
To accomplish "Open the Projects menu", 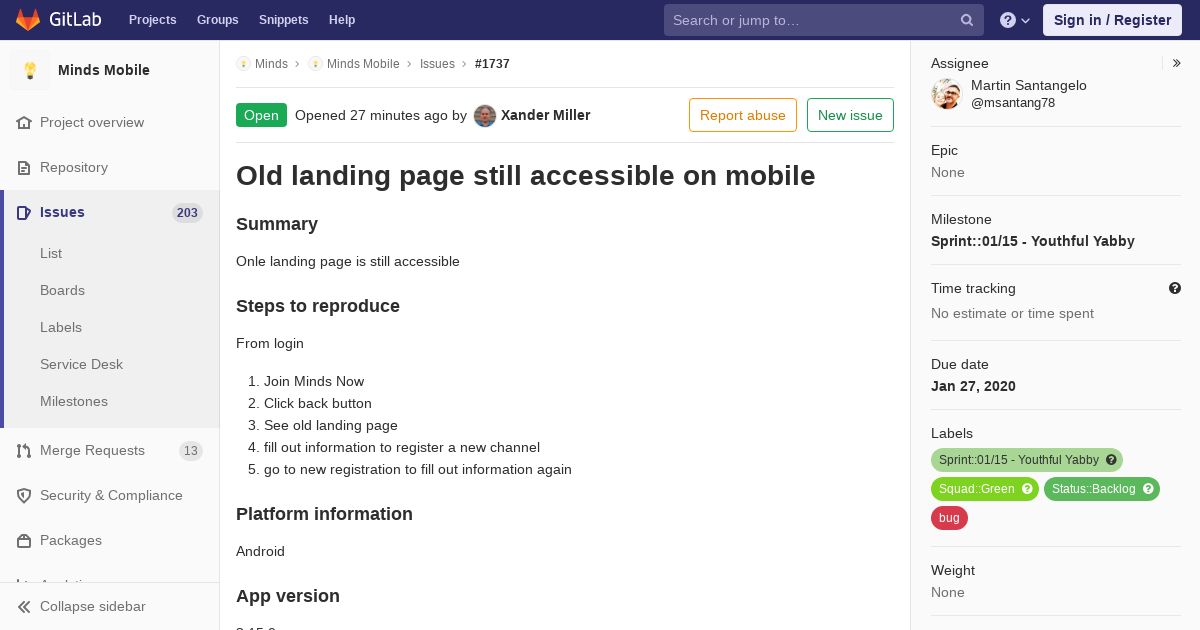I will point(152,20).
